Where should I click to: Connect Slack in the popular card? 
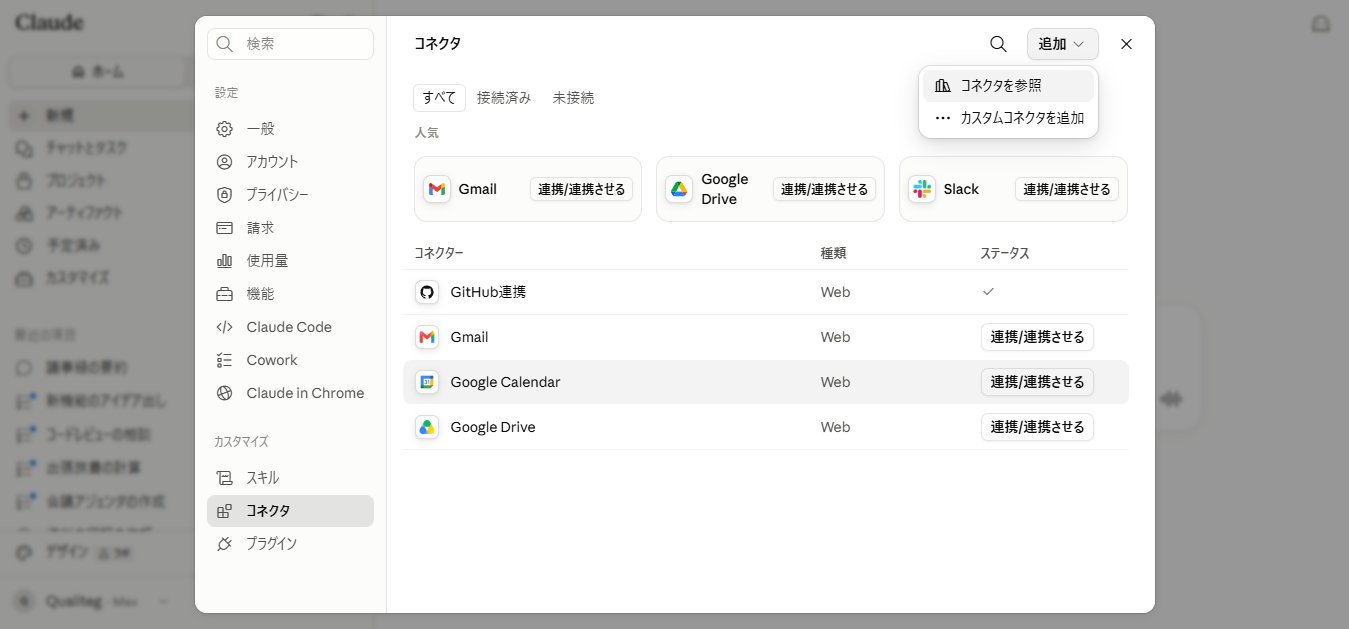[x=1067, y=189]
